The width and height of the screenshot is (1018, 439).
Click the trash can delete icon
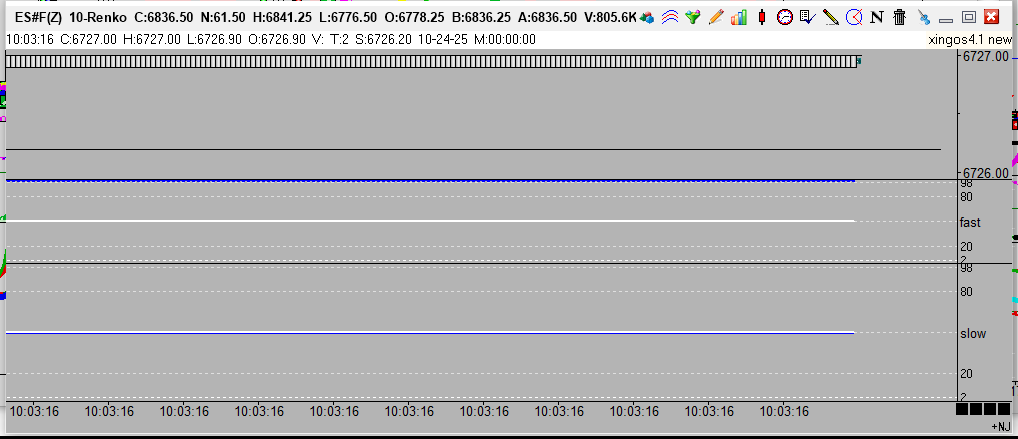[900, 17]
